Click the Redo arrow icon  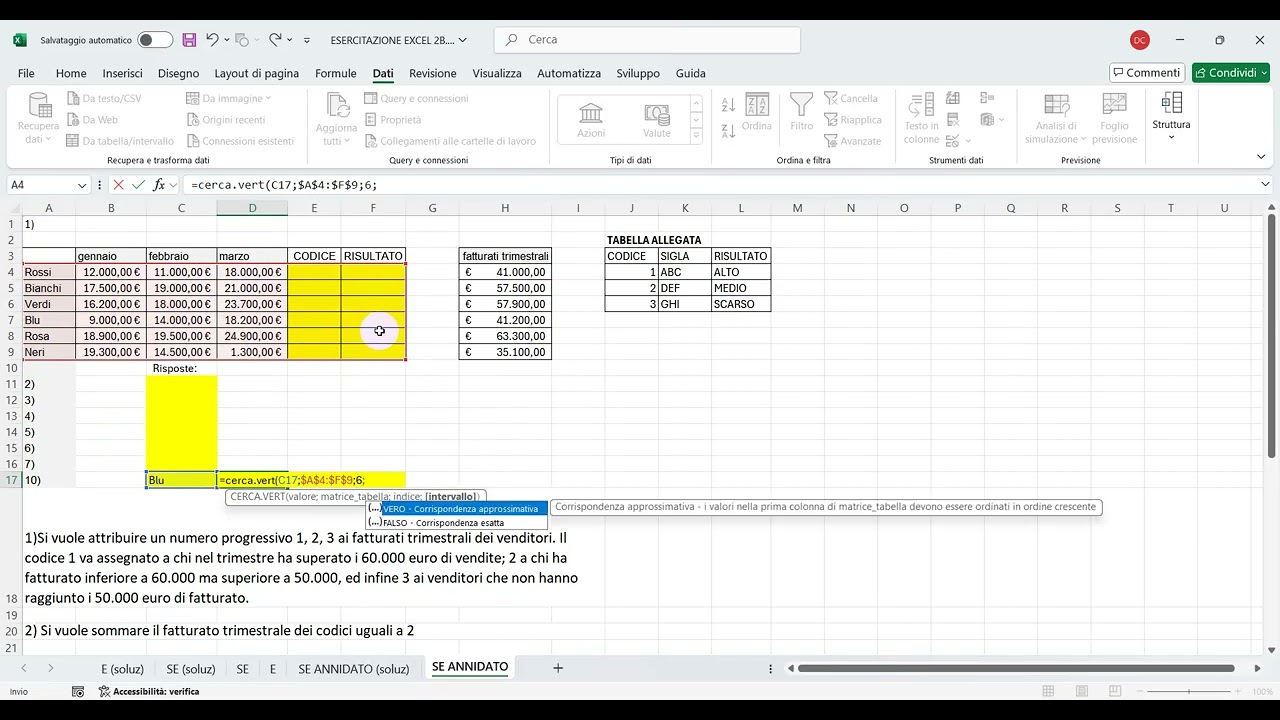pos(274,40)
